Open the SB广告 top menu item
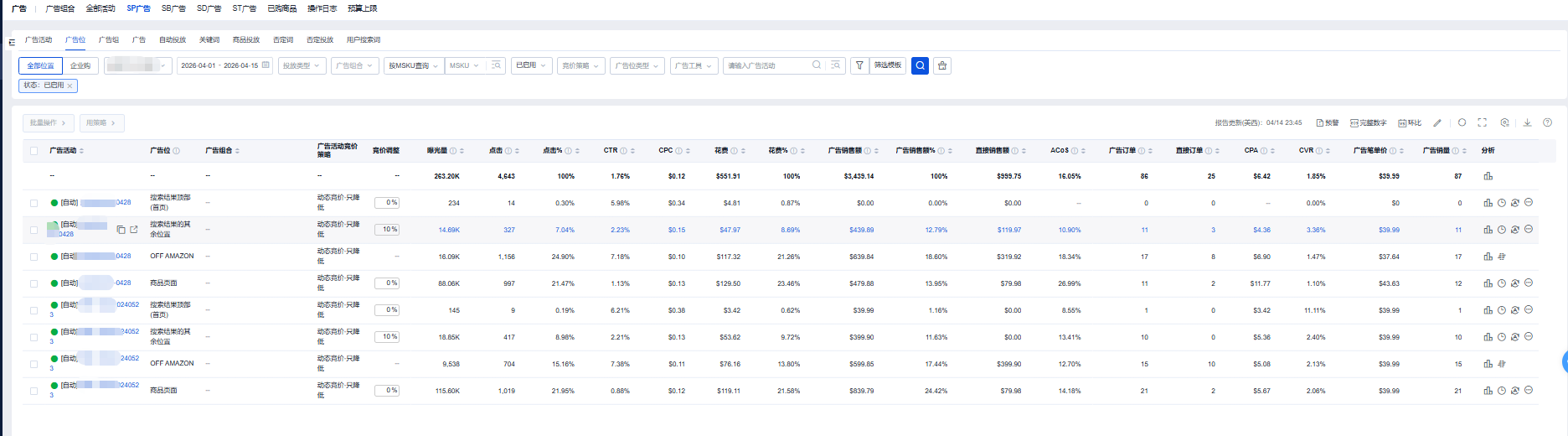The height and width of the screenshot is (436, 1568). point(173,8)
